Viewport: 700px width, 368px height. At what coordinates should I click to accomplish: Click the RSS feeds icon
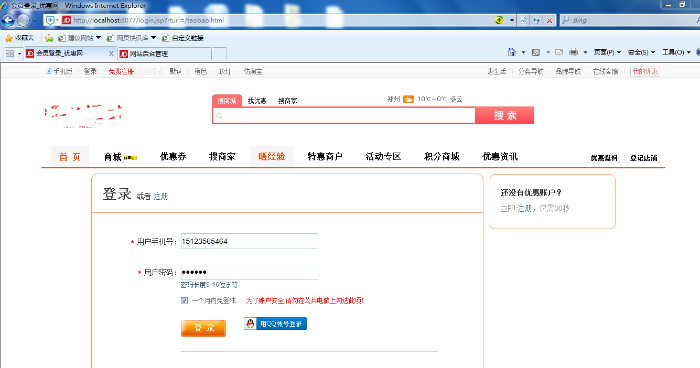[536, 52]
